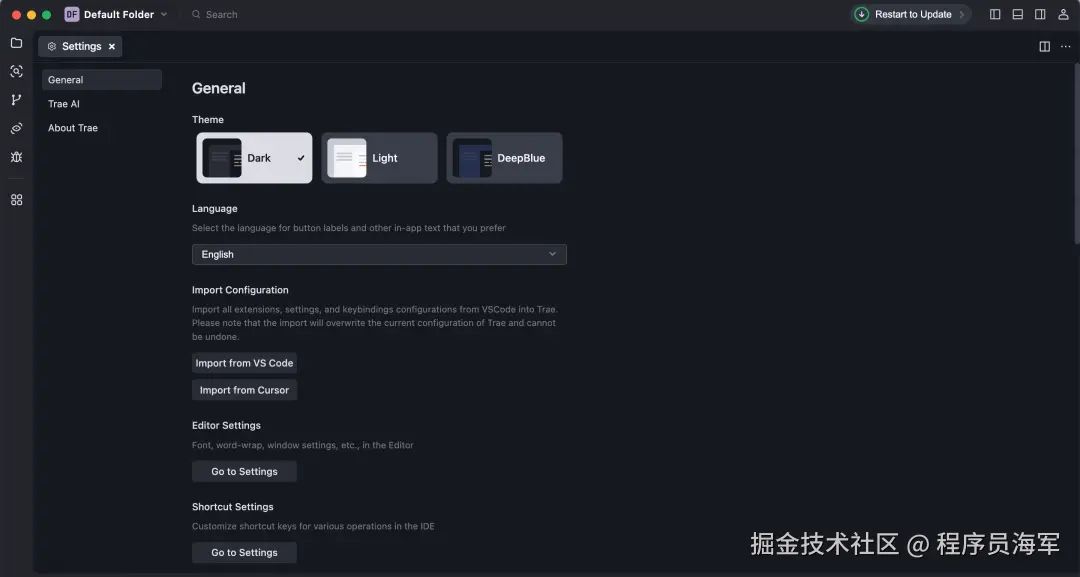Open the Search icon in activity bar
The image size is (1080, 577).
[x=17, y=71]
